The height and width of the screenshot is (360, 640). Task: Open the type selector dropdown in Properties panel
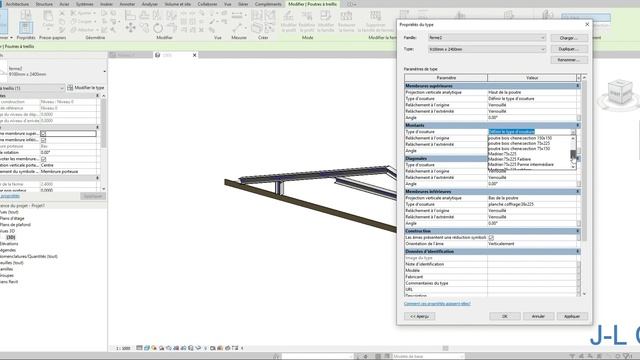104,71
